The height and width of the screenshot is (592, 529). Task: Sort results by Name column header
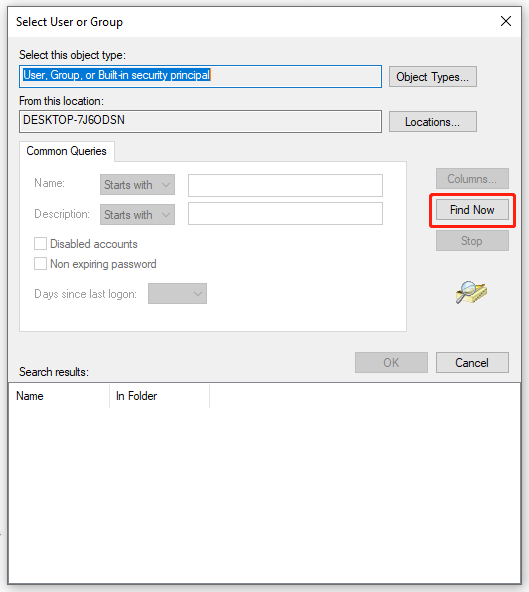59,396
